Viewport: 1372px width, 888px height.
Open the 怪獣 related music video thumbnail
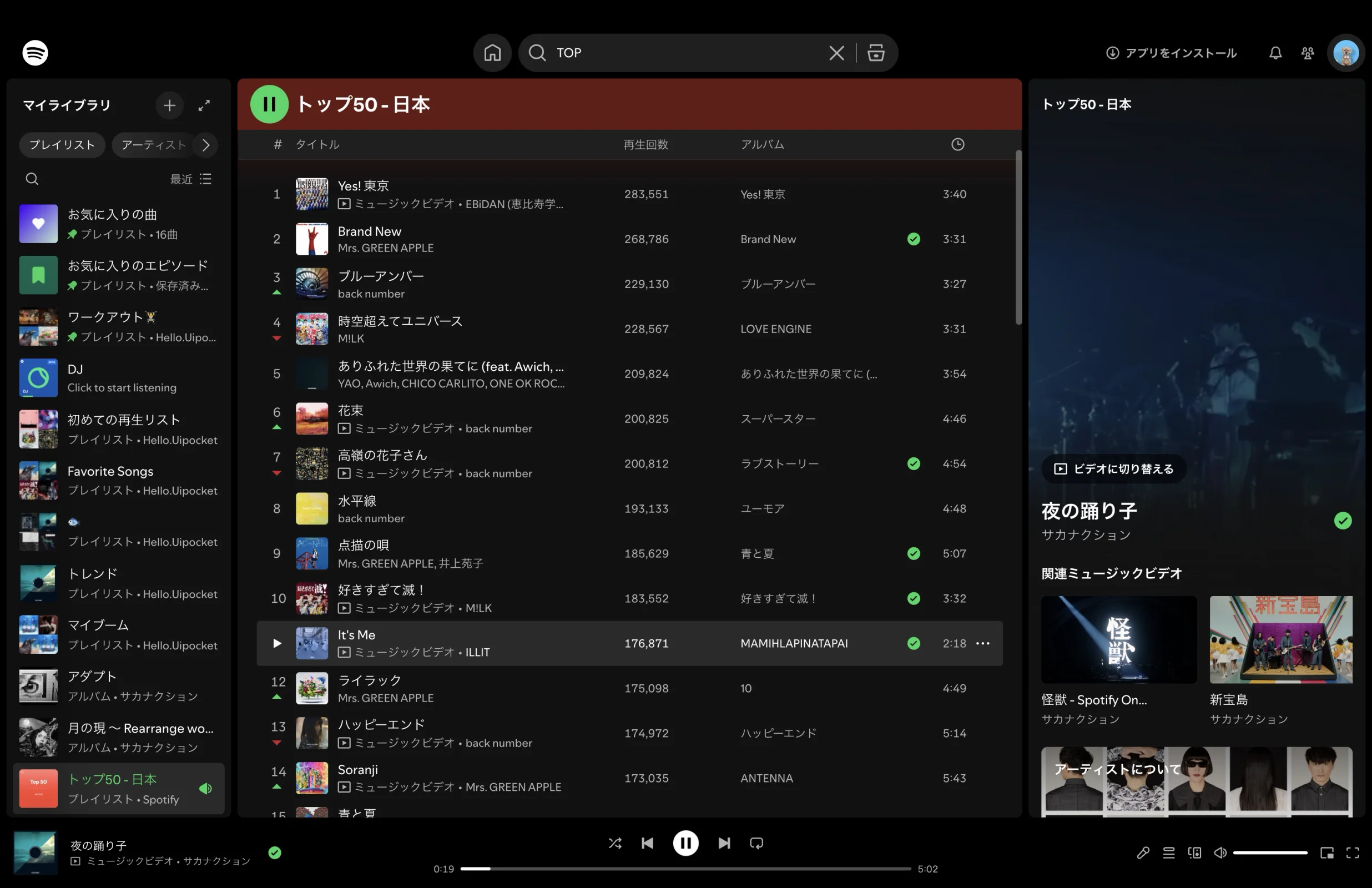tap(1118, 639)
